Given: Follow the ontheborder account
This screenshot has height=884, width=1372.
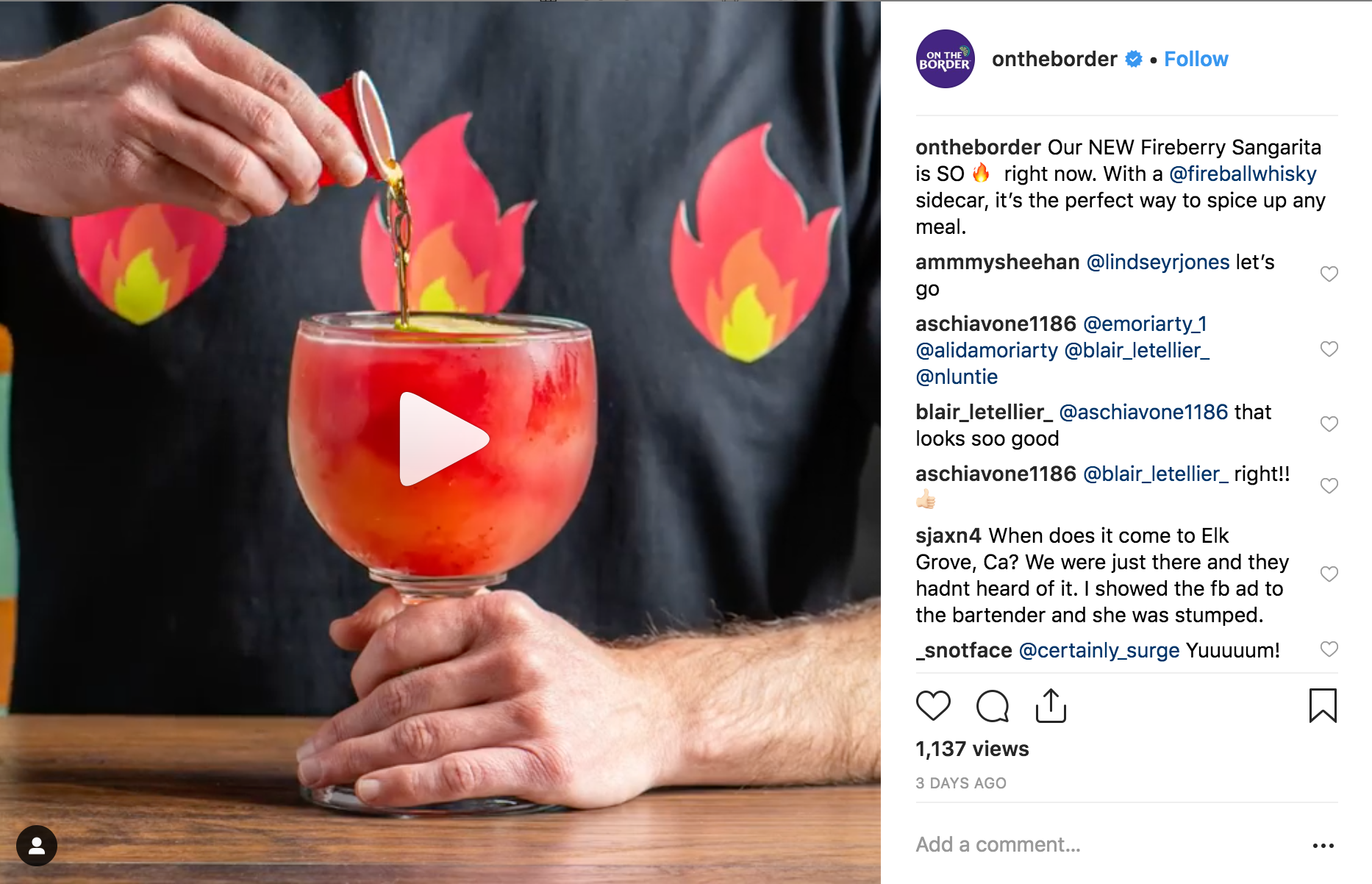Looking at the screenshot, I should [1196, 59].
